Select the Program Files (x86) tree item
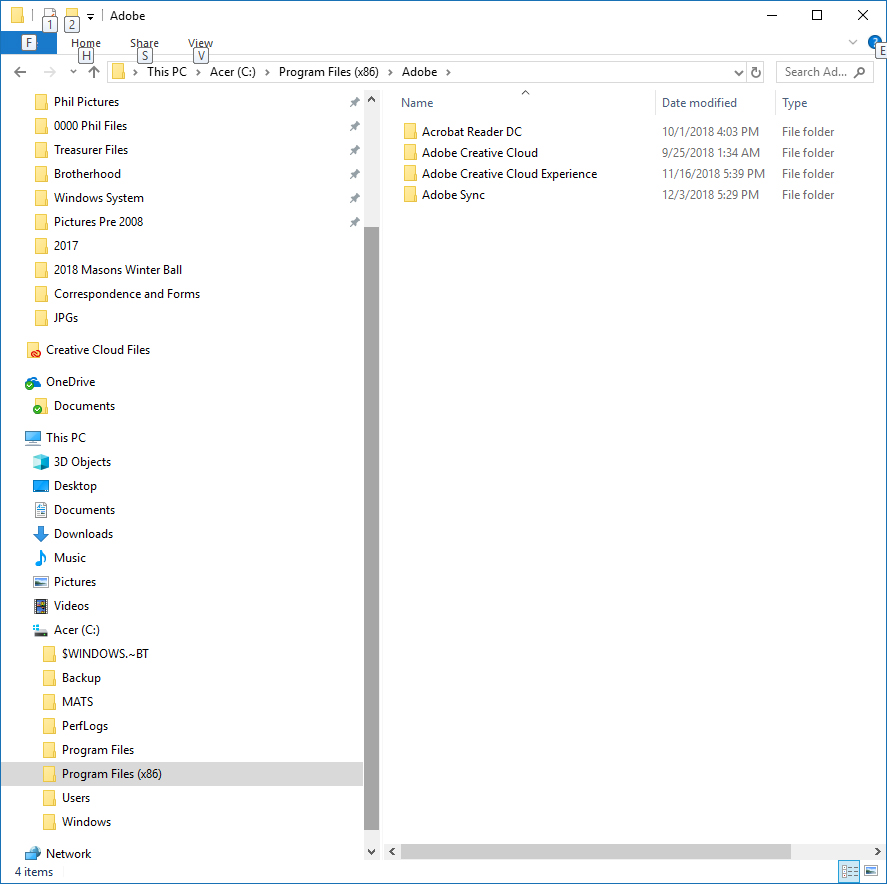 [x=182, y=774]
